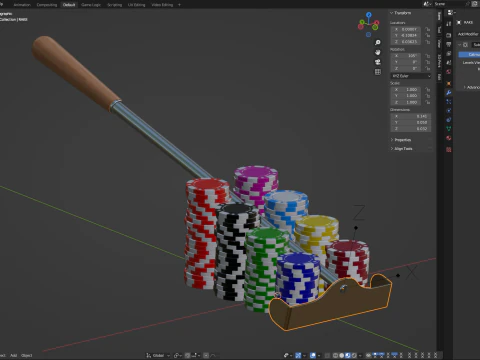Open the Tool settings properties tab
This screenshot has height=360, width=480.
point(449,24)
